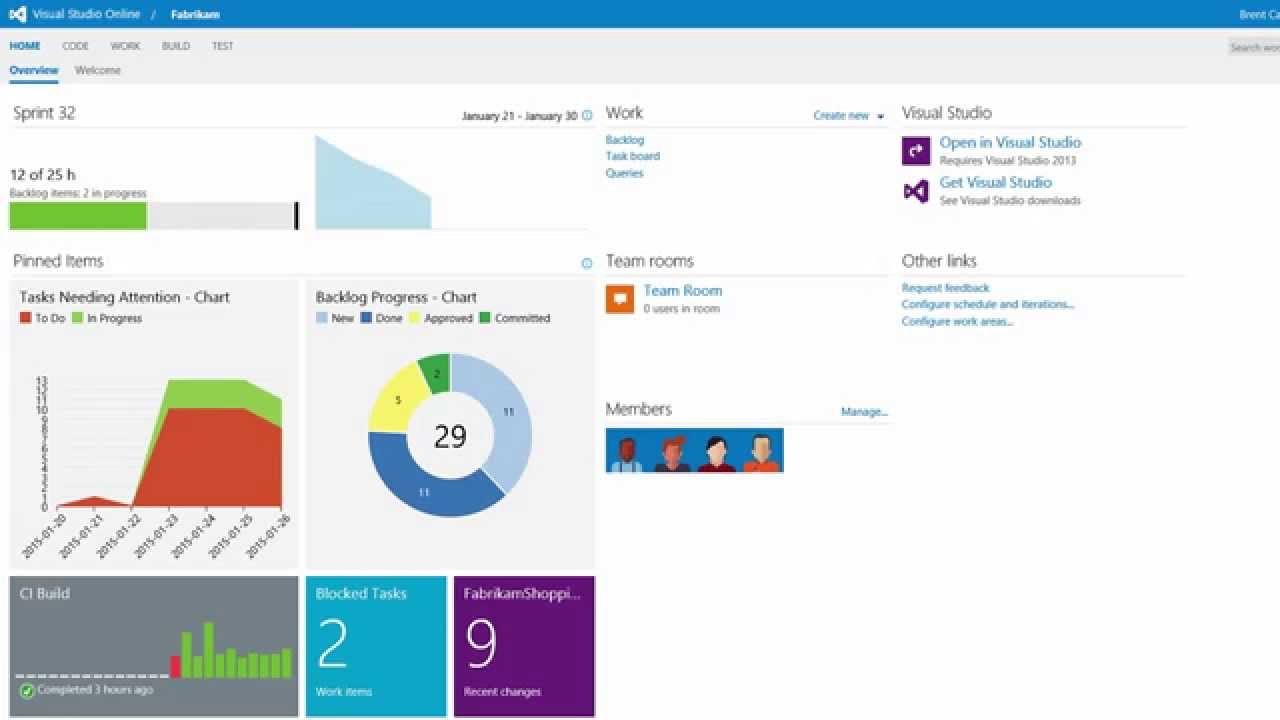Click the user name Brent in header

click(1259, 15)
